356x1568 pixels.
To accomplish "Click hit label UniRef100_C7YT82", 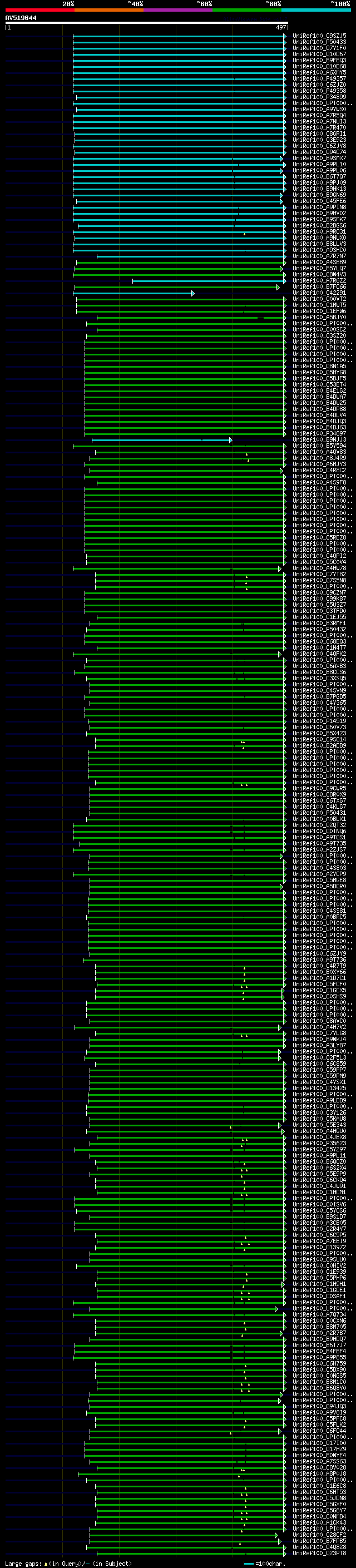I will [319, 575].
